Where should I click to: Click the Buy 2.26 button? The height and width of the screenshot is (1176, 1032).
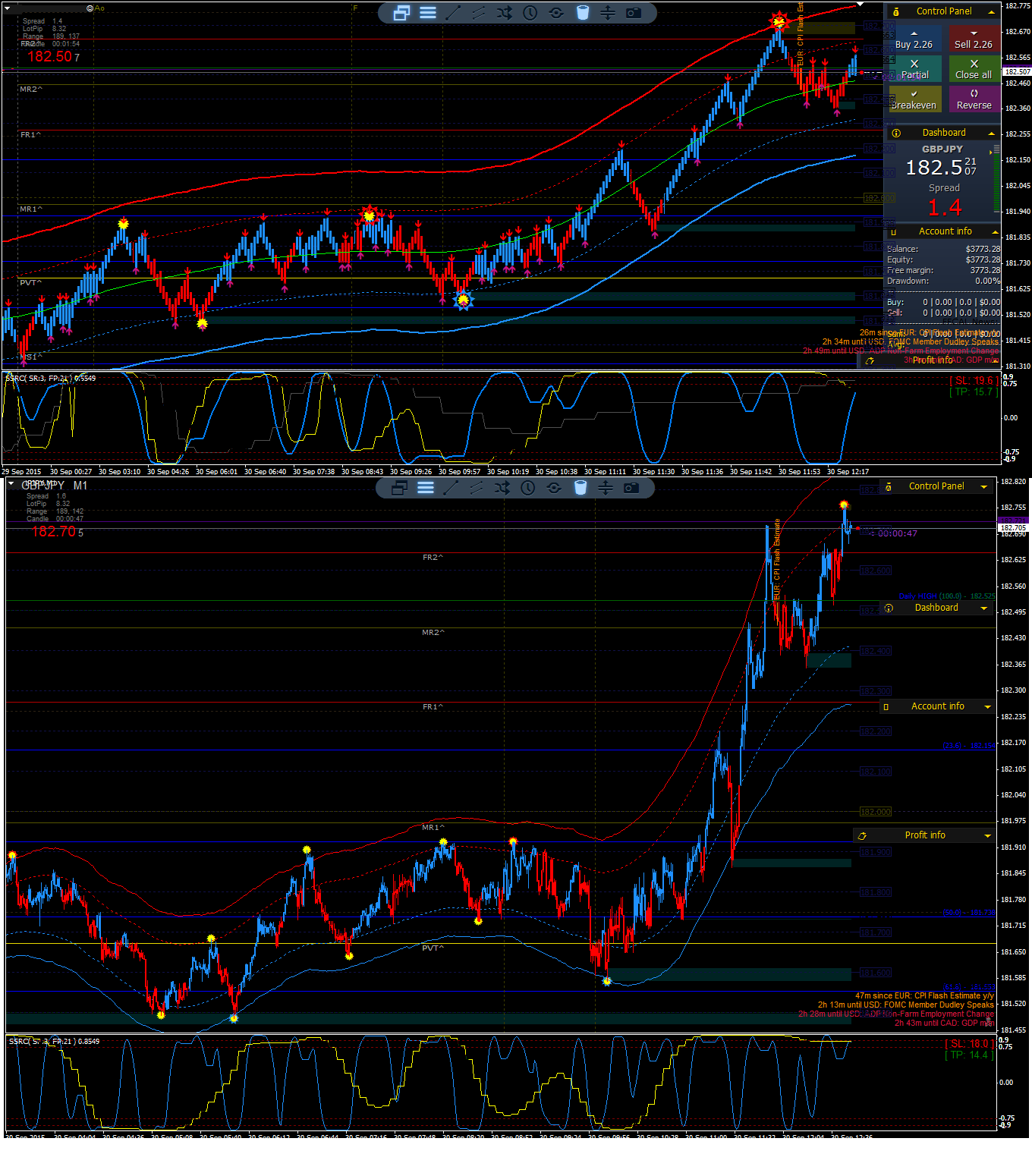click(914, 39)
